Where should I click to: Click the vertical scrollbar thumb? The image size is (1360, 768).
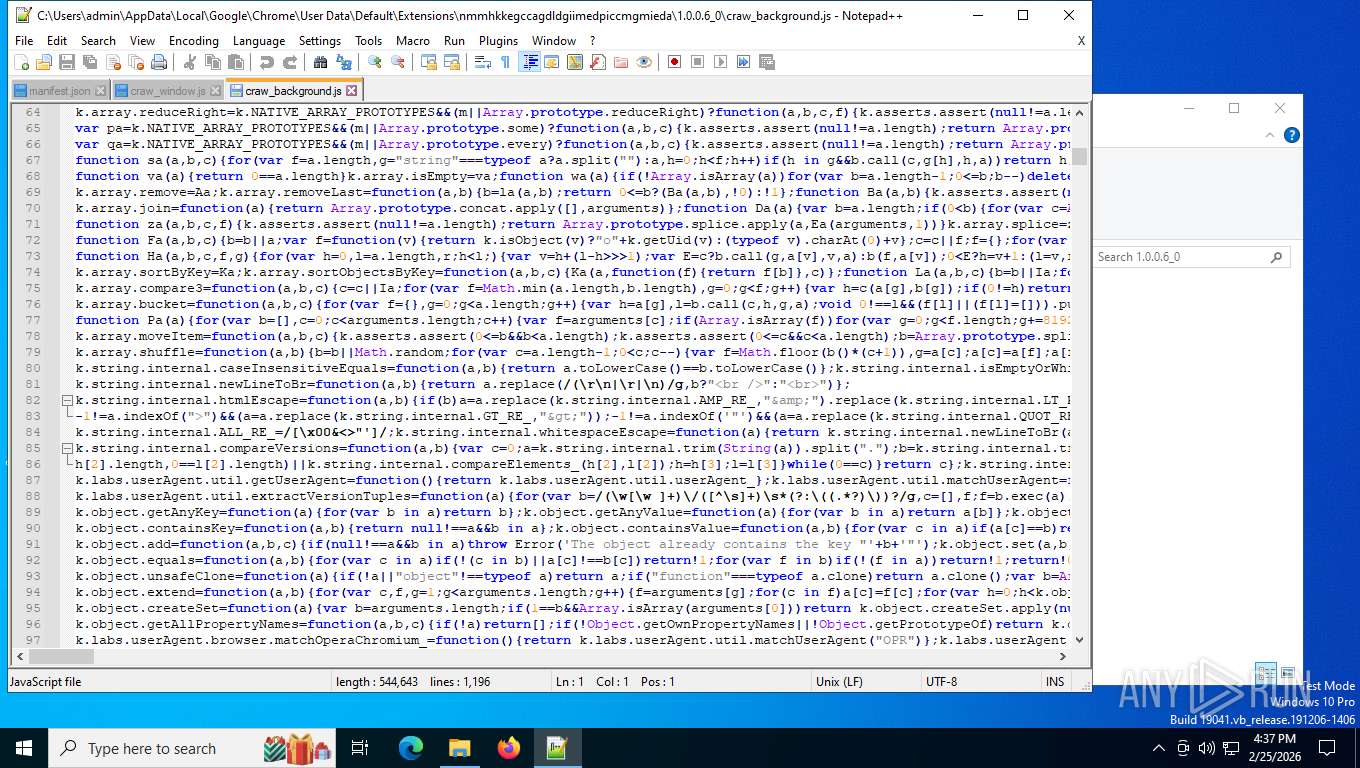[x=1079, y=156]
